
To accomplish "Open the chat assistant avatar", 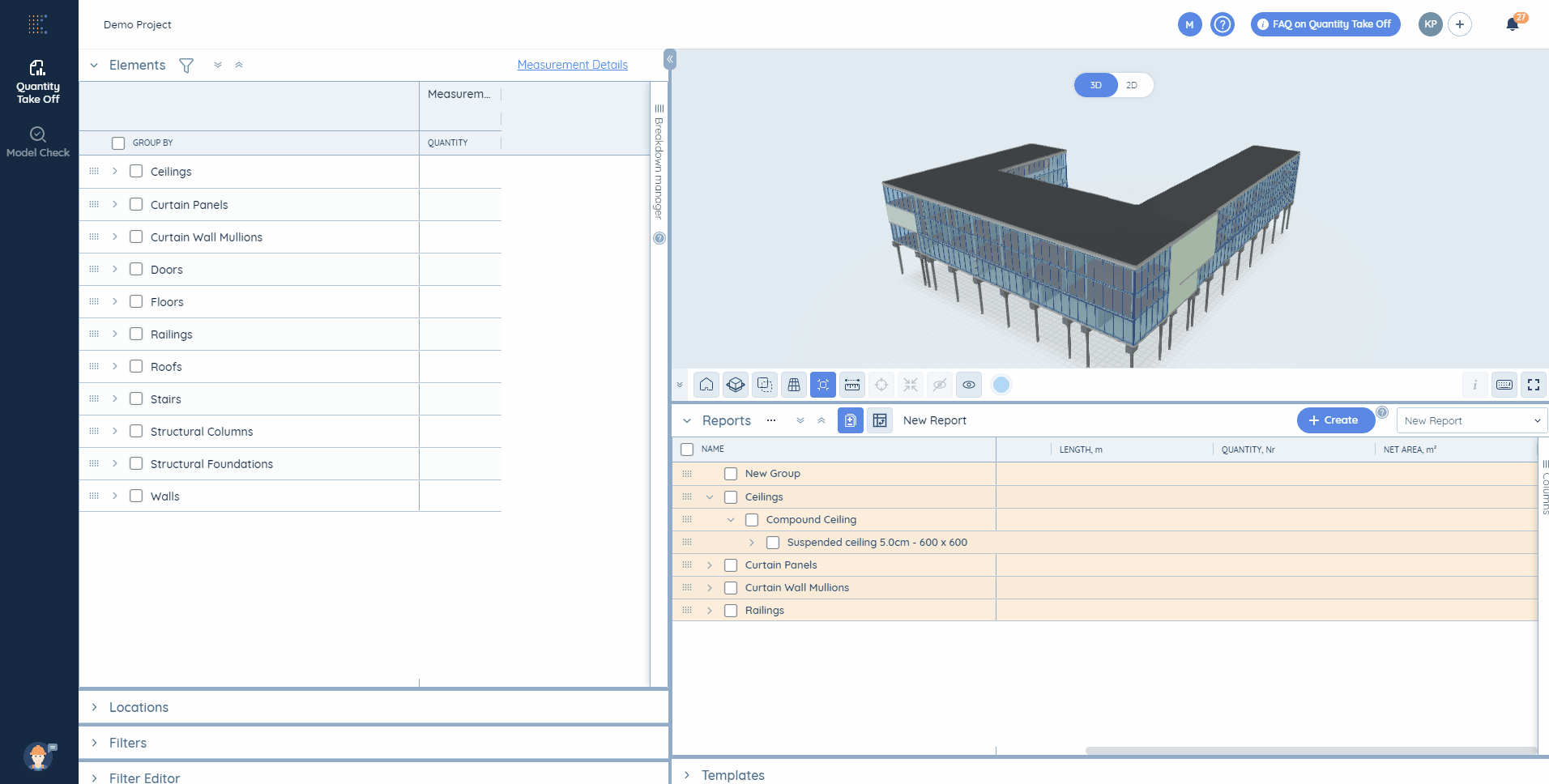I will [38, 756].
